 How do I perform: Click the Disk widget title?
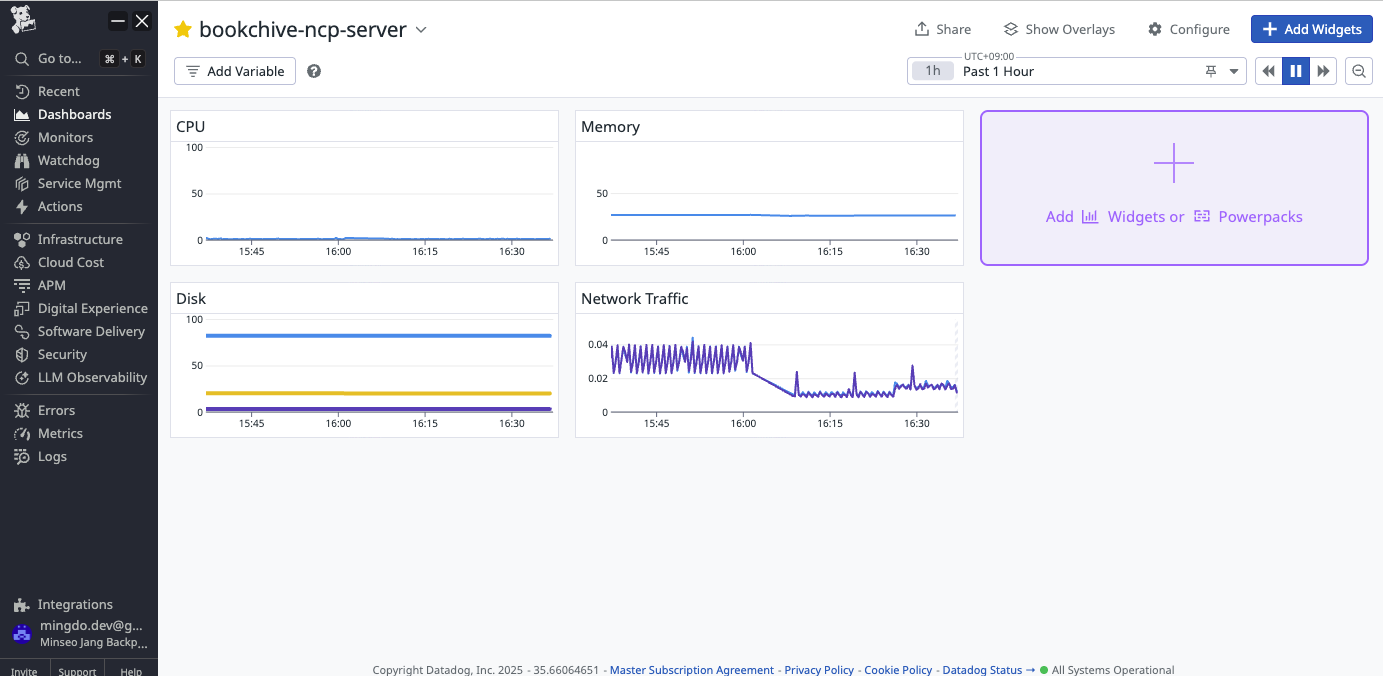(191, 299)
